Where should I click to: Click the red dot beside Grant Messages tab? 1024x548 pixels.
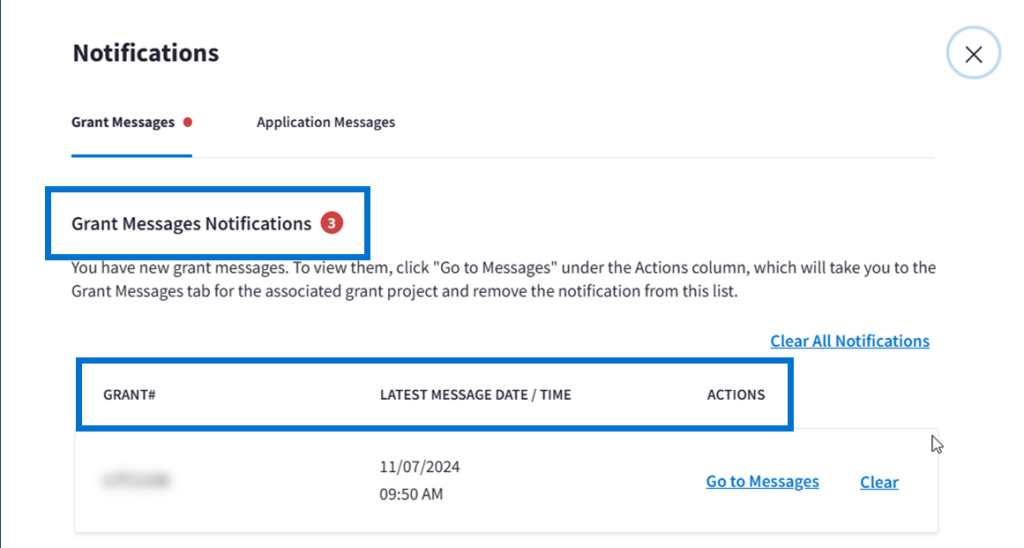pos(188,122)
